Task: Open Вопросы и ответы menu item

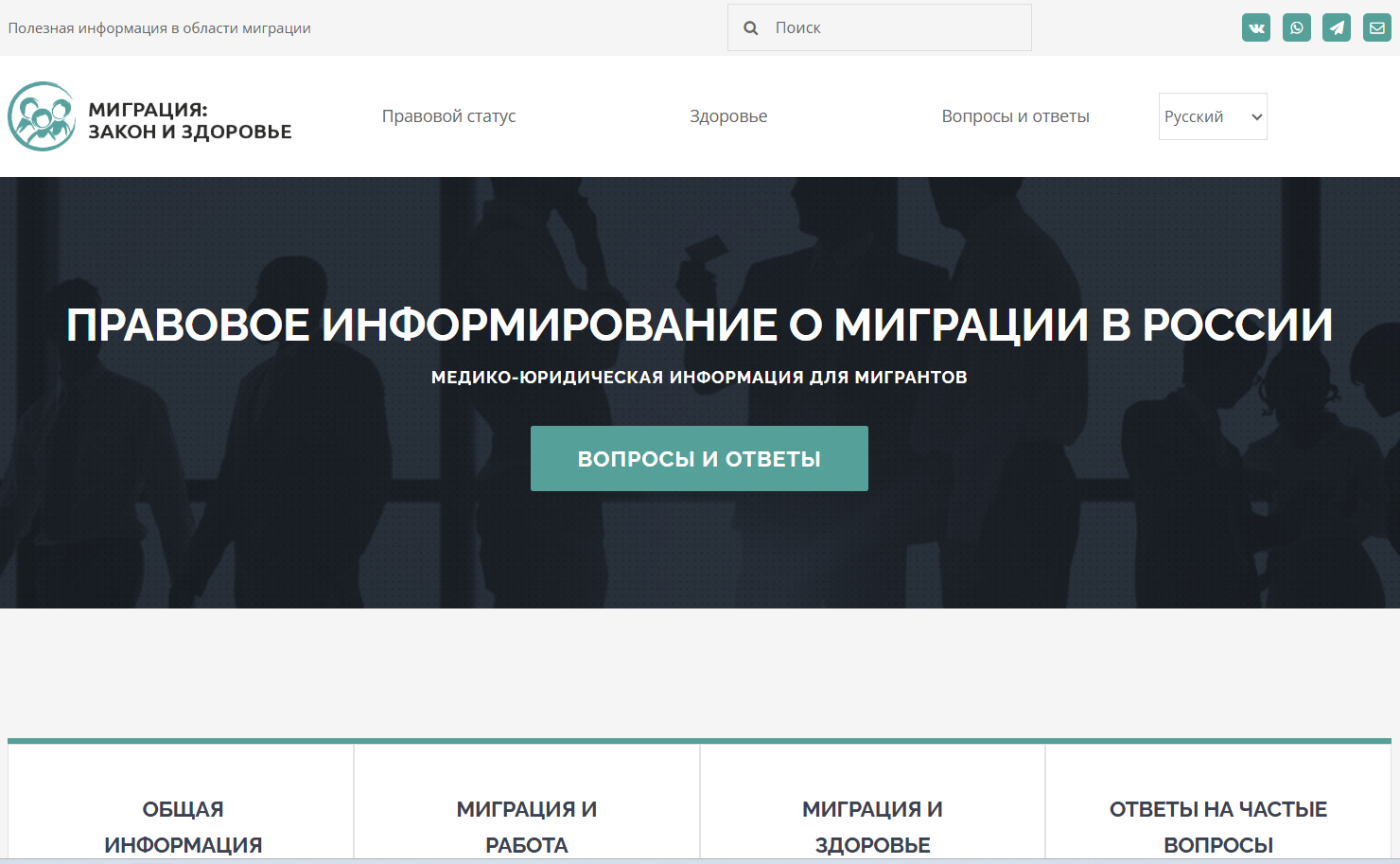Action: click(1016, 116)
